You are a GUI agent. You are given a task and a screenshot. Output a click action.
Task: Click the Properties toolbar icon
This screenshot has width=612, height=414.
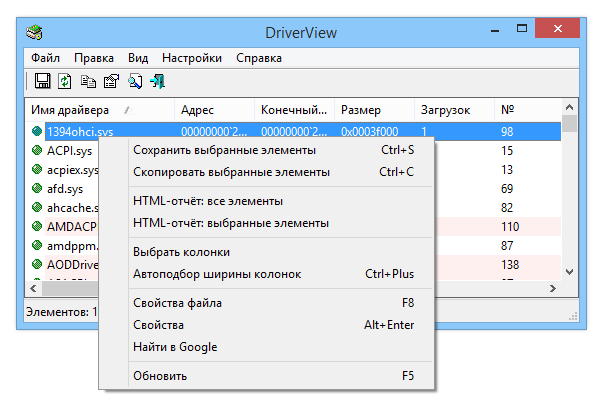pyautogui.click(x=111, y=81)
